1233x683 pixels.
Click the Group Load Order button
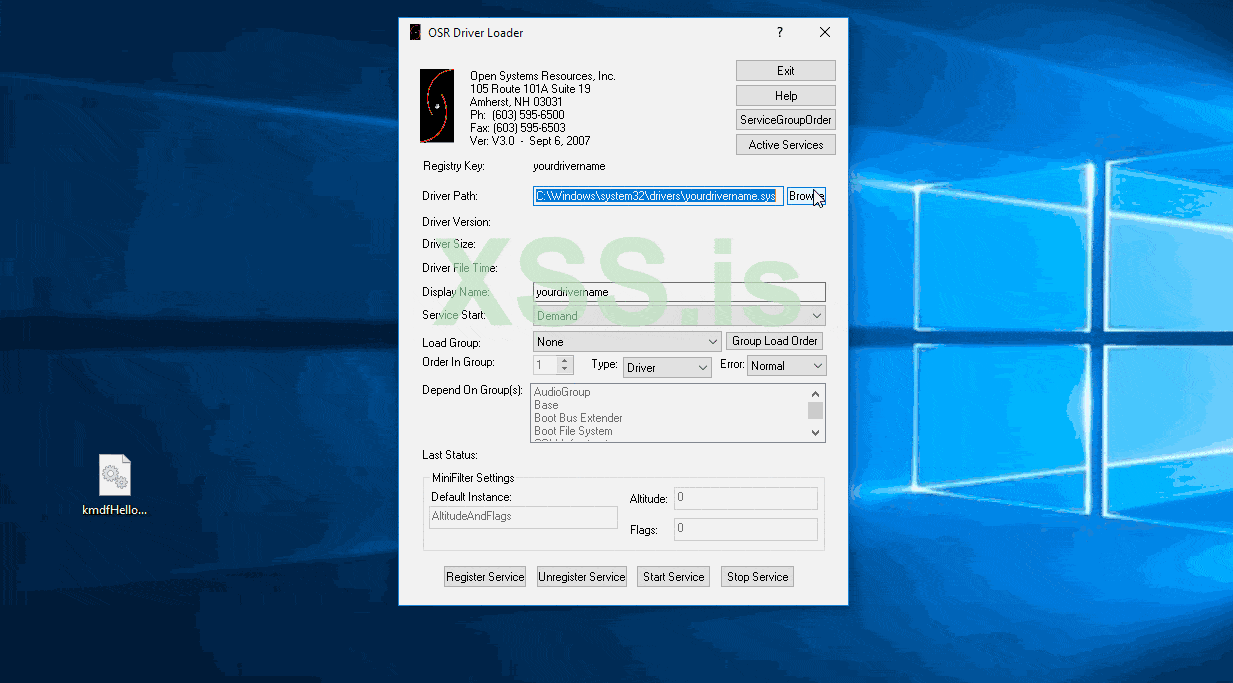point(775,341)
